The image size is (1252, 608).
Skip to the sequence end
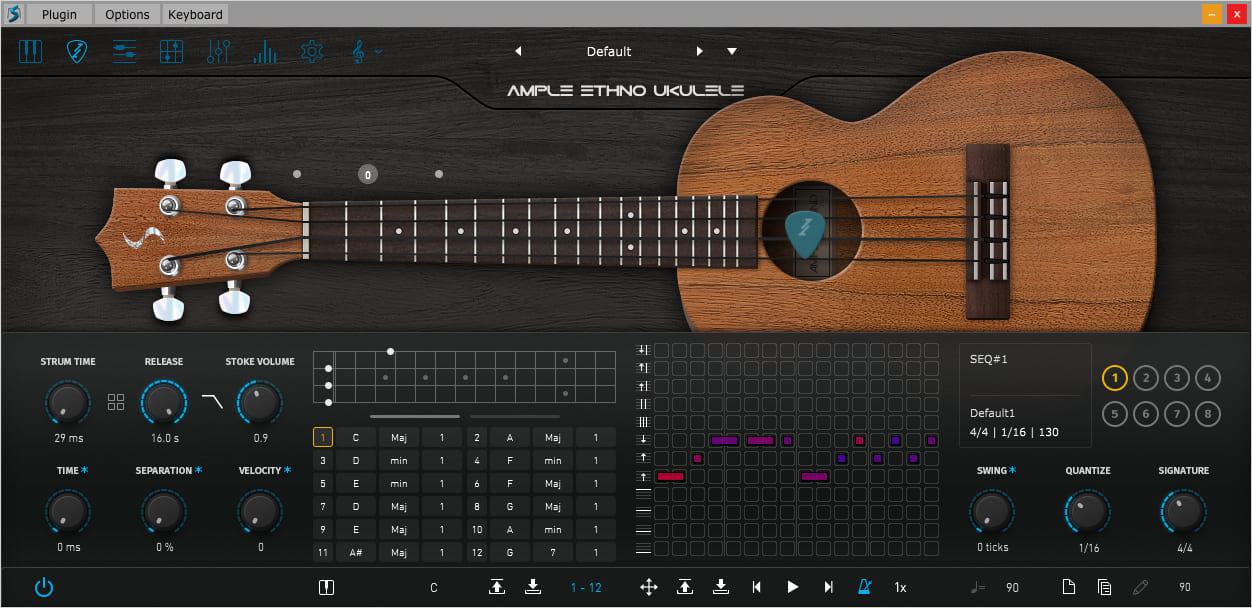pyautogui.click(x=829, y=587)
